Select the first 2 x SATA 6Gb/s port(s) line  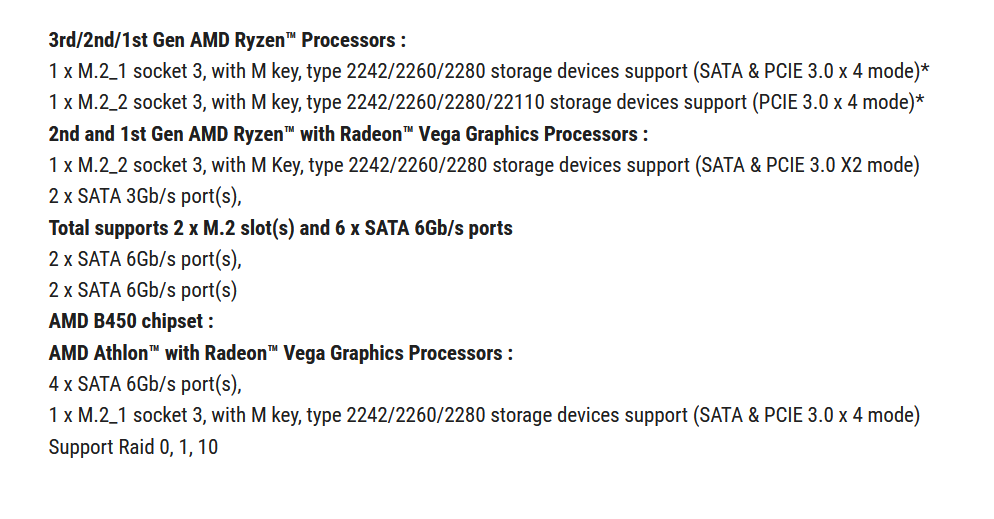coord(145,260)
